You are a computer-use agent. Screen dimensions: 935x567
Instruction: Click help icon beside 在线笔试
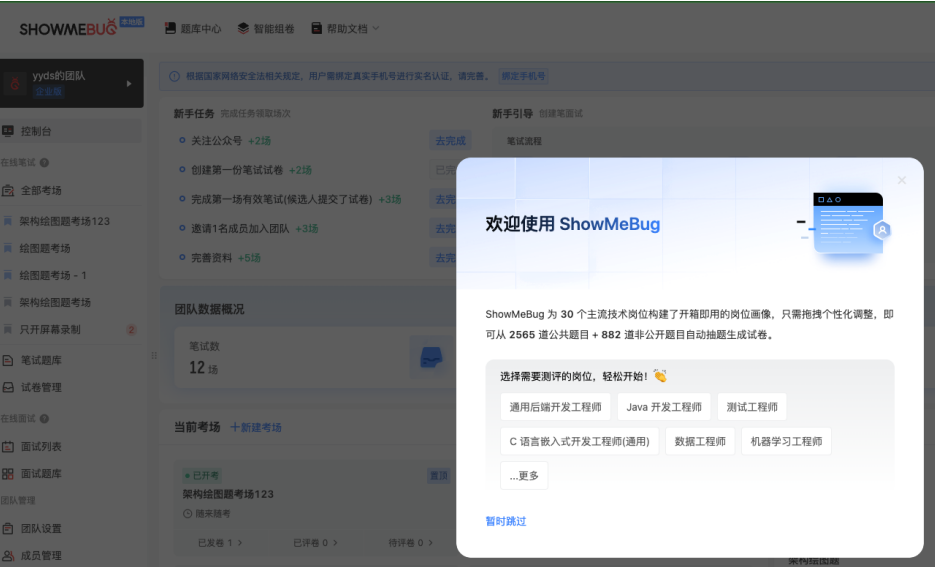point(44,163)
